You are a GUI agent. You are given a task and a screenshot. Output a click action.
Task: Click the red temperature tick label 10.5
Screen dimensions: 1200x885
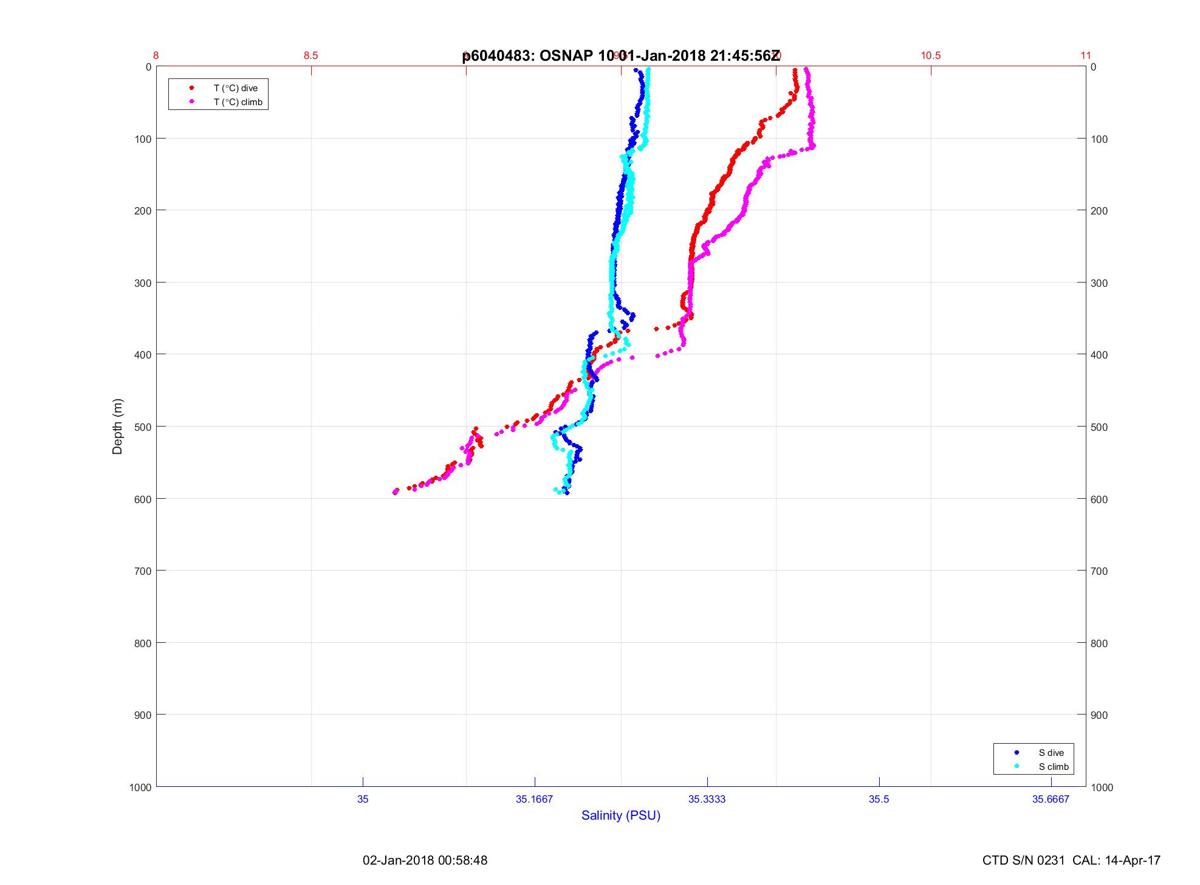click(931, 56)
